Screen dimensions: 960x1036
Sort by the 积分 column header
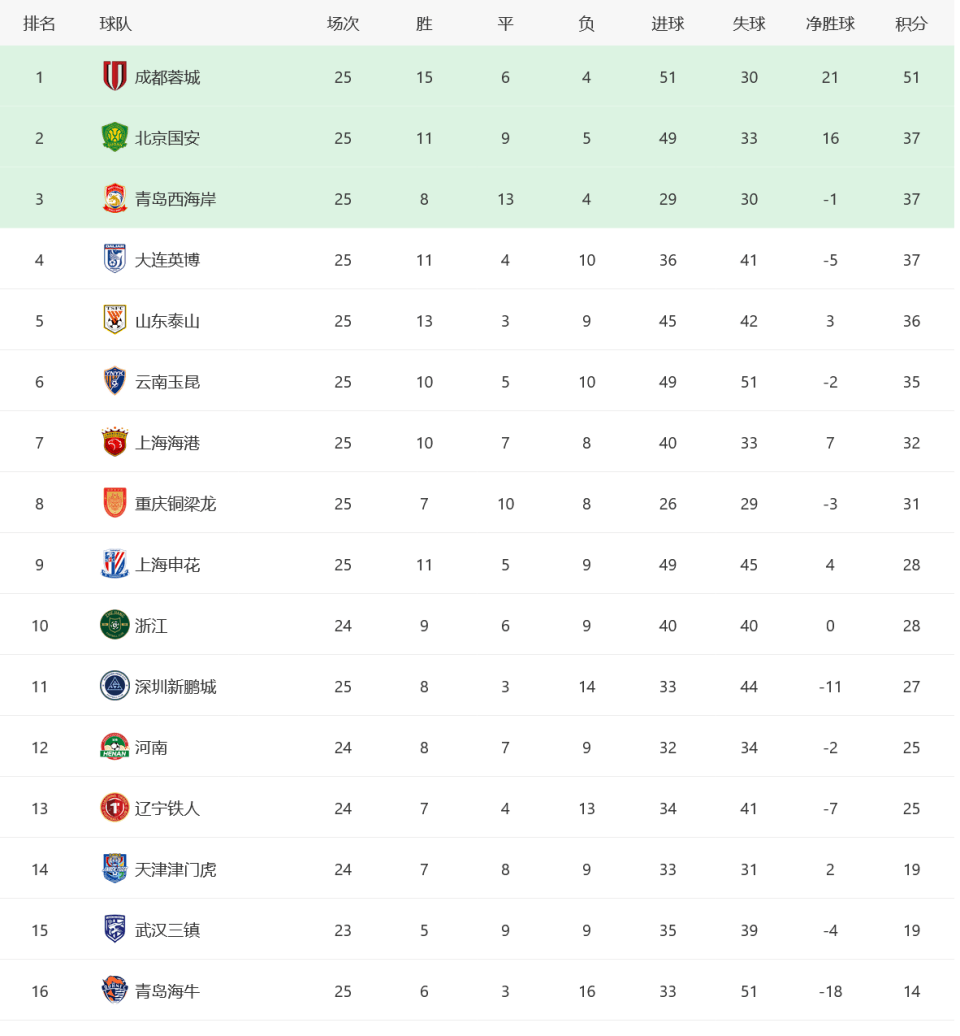pos(911,24)
